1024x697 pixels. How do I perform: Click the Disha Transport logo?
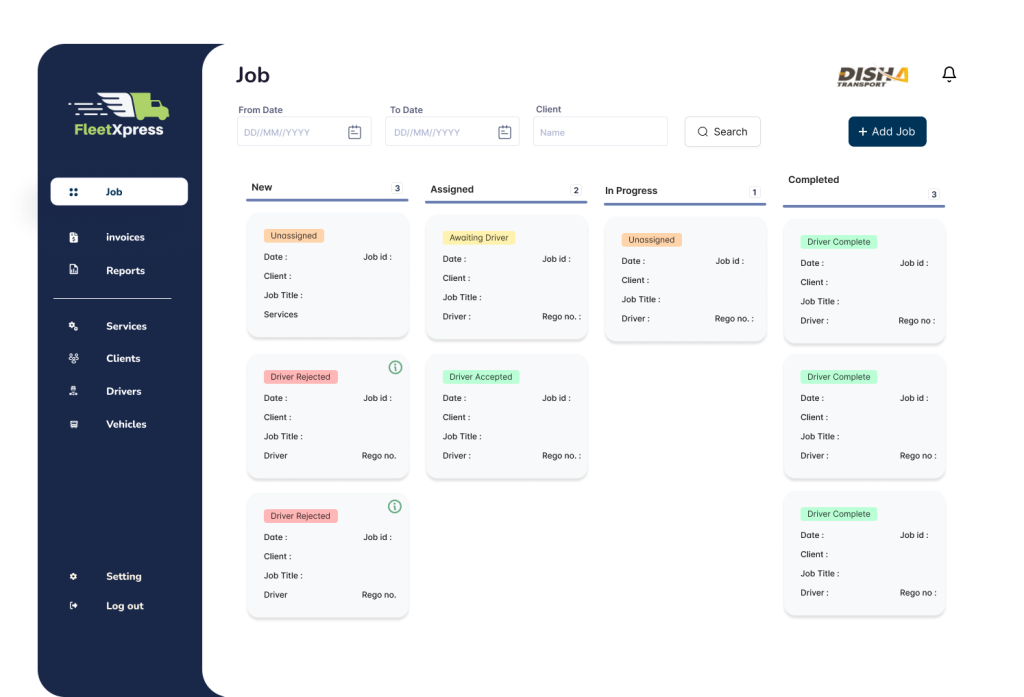(872, 76)
